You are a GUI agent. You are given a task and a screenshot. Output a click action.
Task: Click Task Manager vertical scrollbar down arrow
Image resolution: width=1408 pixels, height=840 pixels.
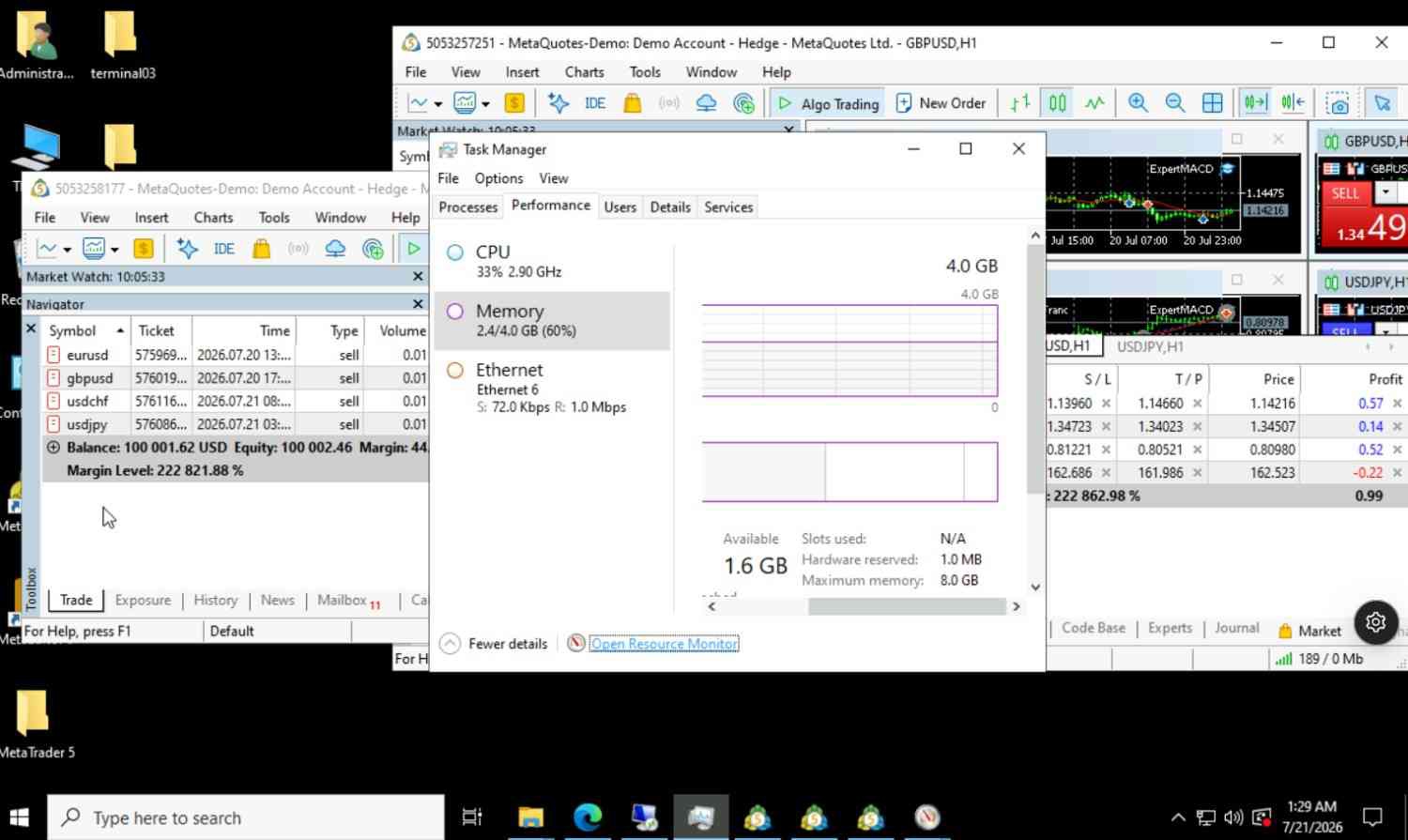(x=1035, y=588)
